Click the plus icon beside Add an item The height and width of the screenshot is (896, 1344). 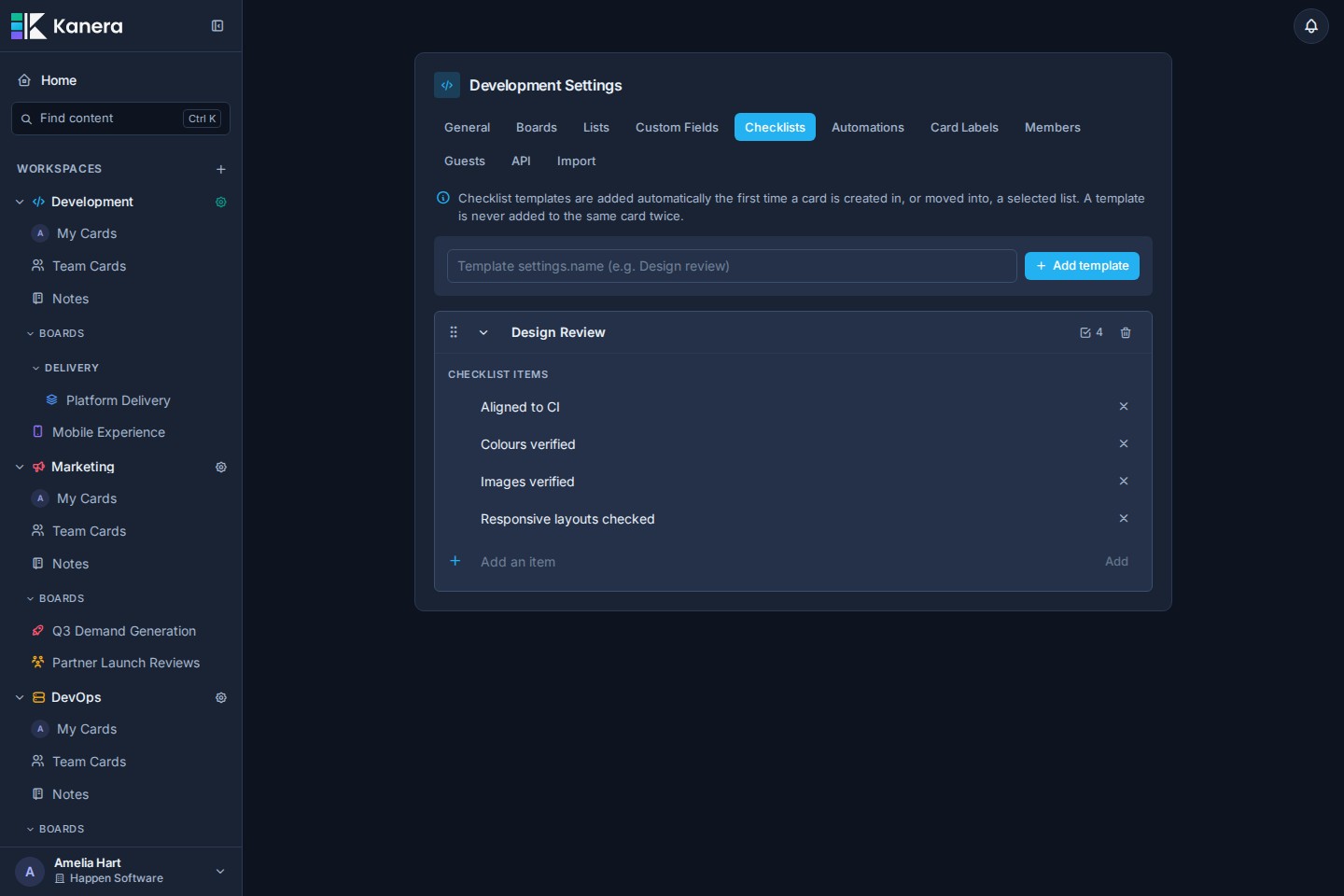[455, 561]
